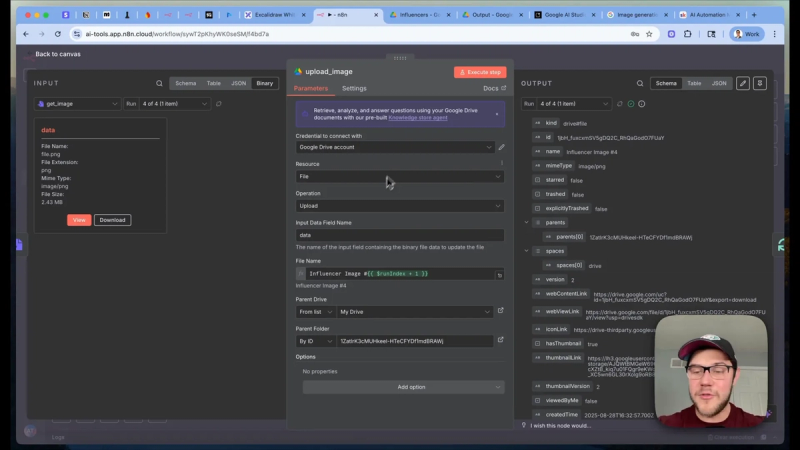Screen dimensions: 800x450
Task: Open Parent Folder external link icon
Action: tap(501, 340)
